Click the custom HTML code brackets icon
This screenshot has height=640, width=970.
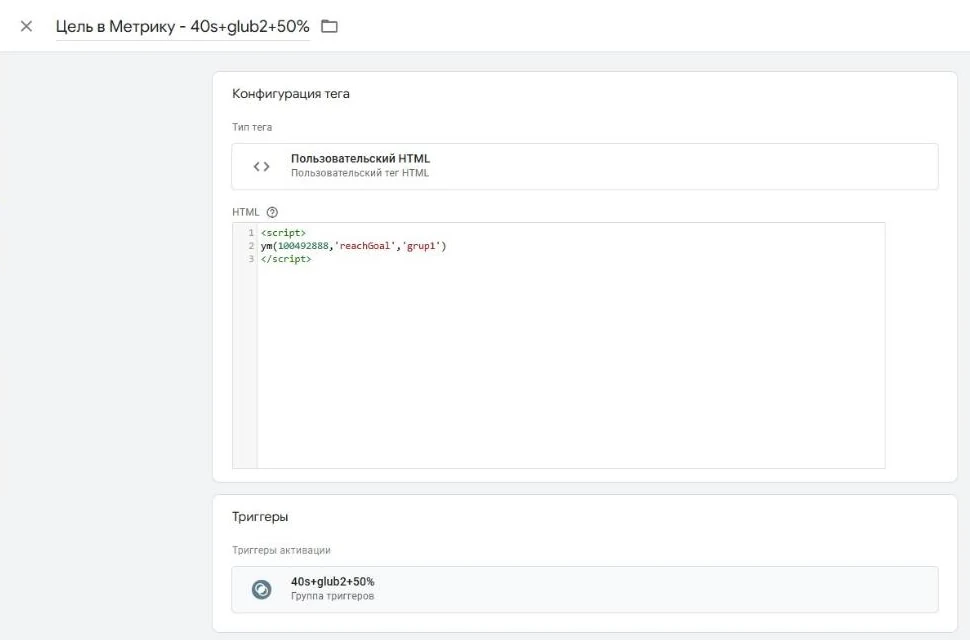[262, 166]
